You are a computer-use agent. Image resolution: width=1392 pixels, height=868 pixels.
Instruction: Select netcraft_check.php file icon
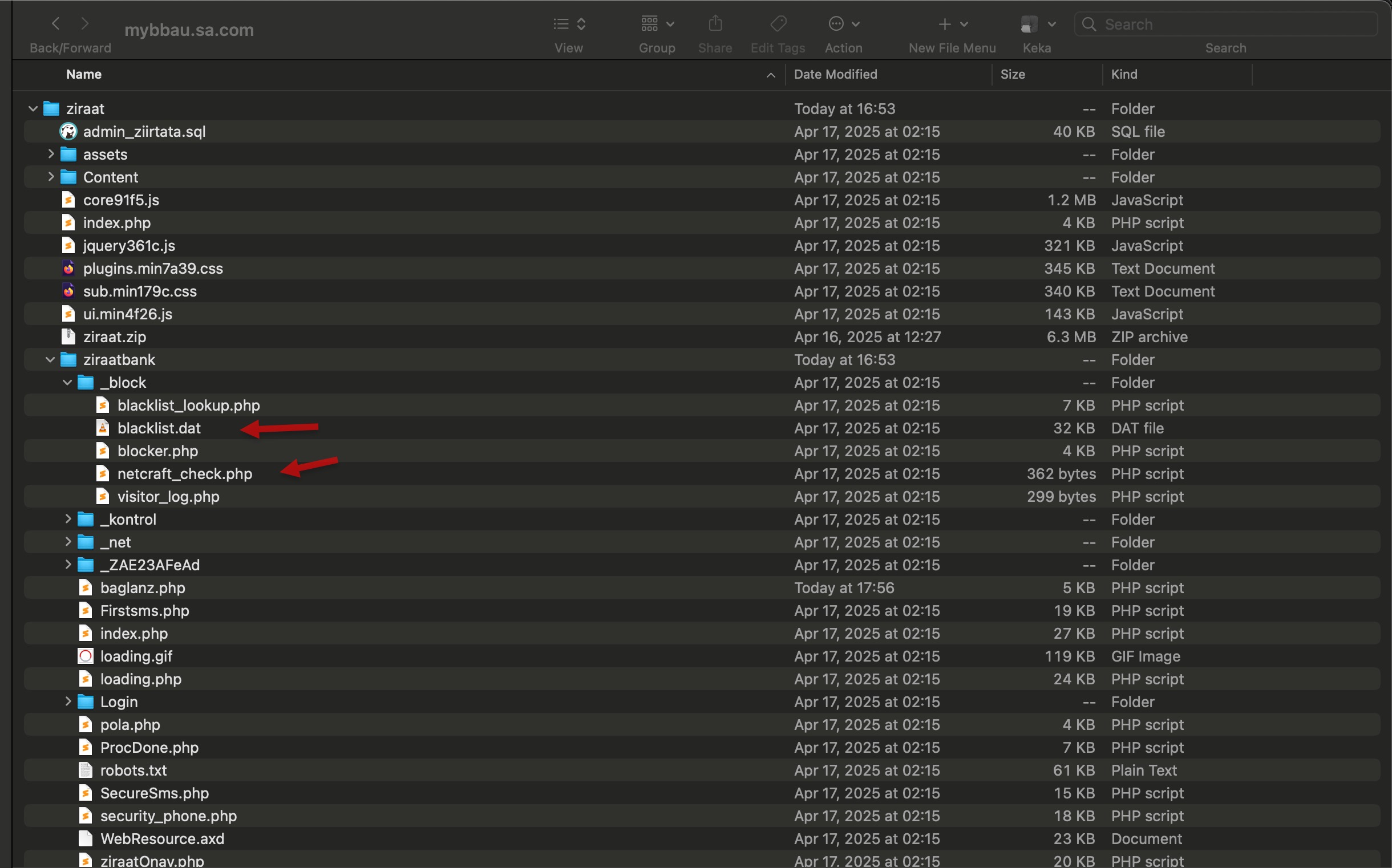[103, 473]
